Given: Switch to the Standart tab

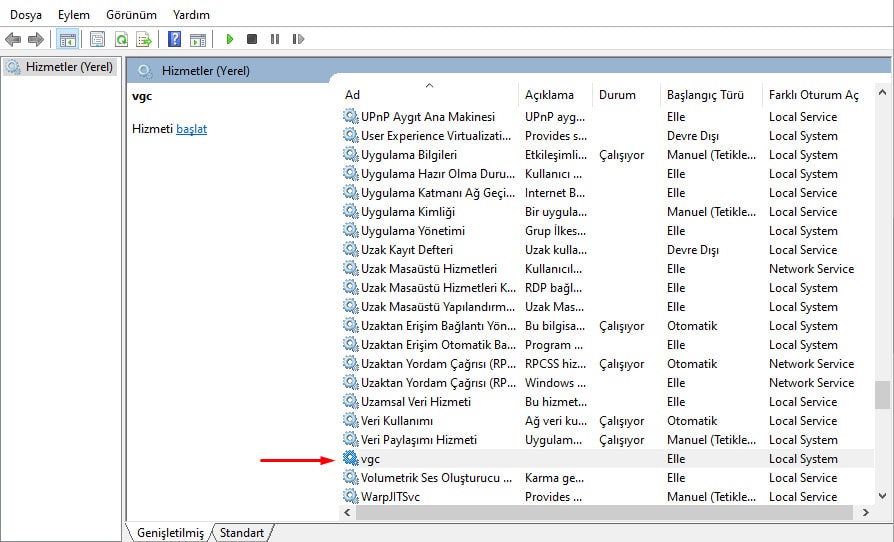Looking at the screenshot, I should [242, 533].
